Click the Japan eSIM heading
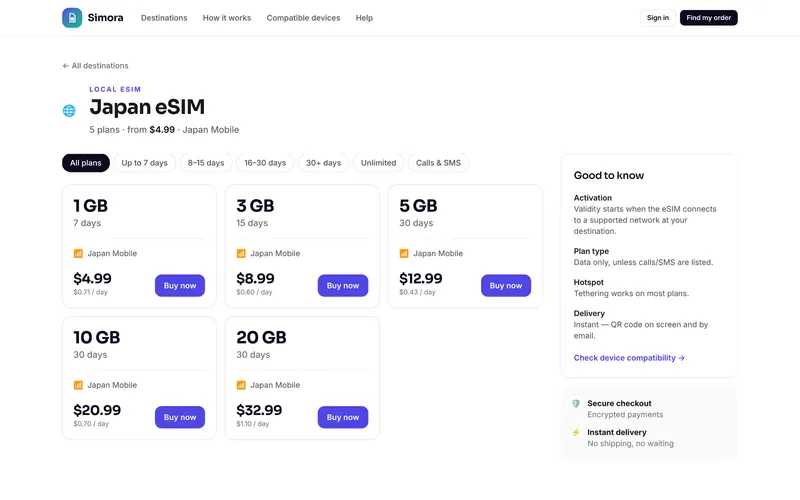The image size is (800, 500). (147, 107)
